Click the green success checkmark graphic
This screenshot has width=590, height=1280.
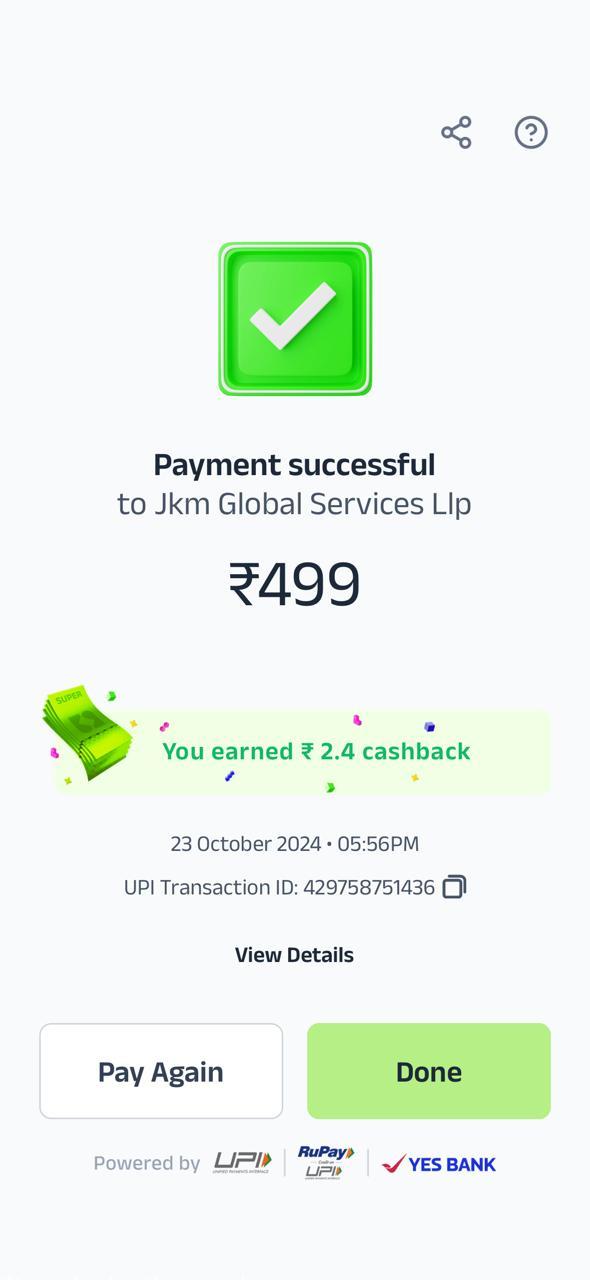[295, 319]
